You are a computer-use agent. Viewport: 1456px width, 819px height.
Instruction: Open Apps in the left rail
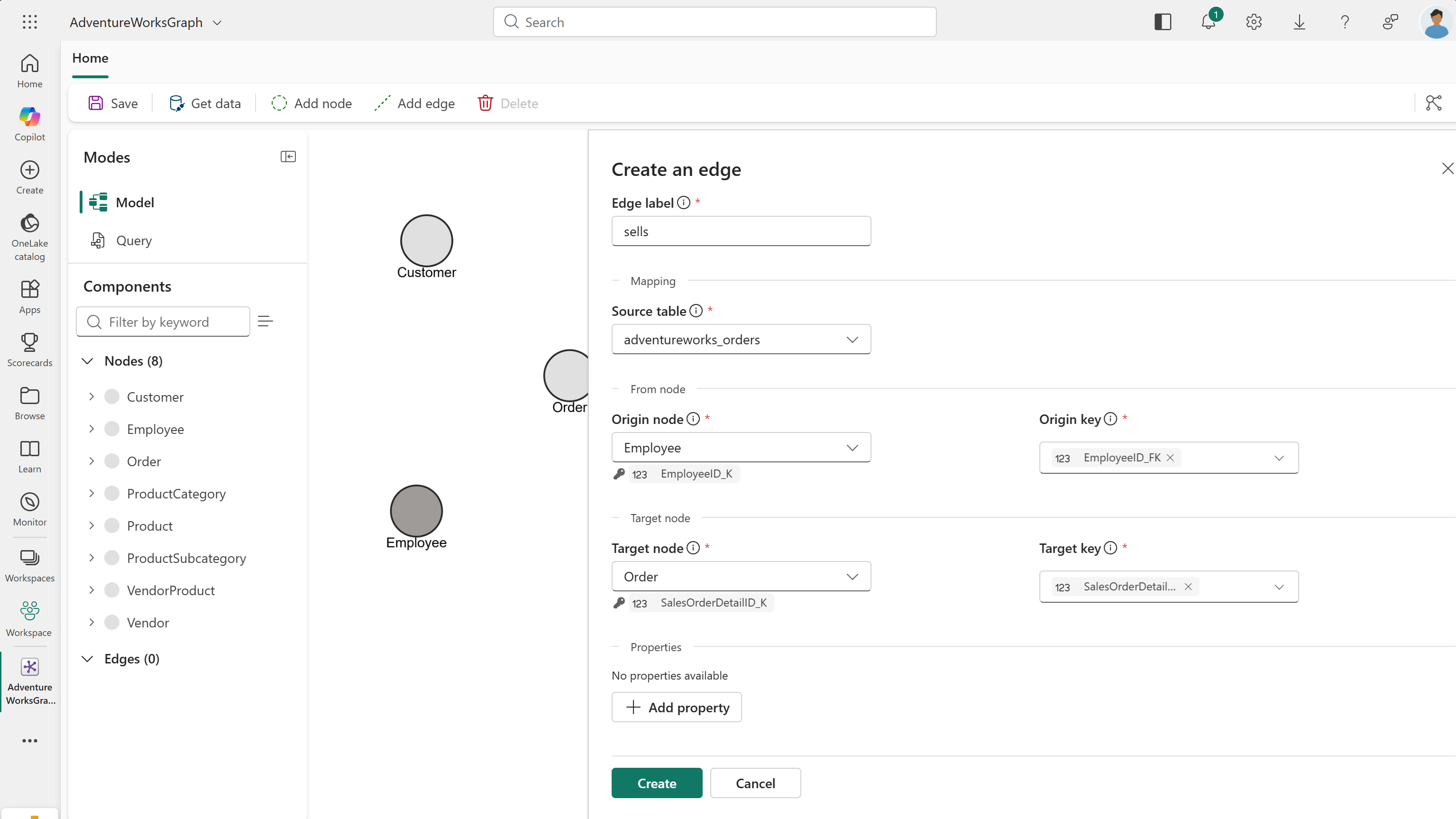tap(30, 297)
